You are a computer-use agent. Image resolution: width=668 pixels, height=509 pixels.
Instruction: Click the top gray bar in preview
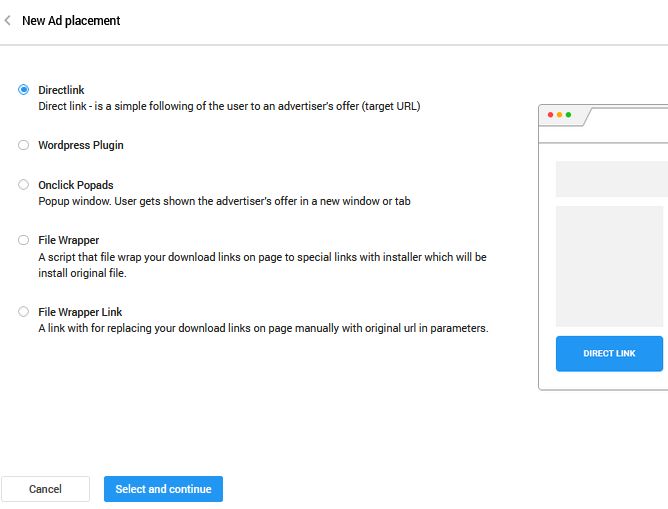tap(612, 179)
